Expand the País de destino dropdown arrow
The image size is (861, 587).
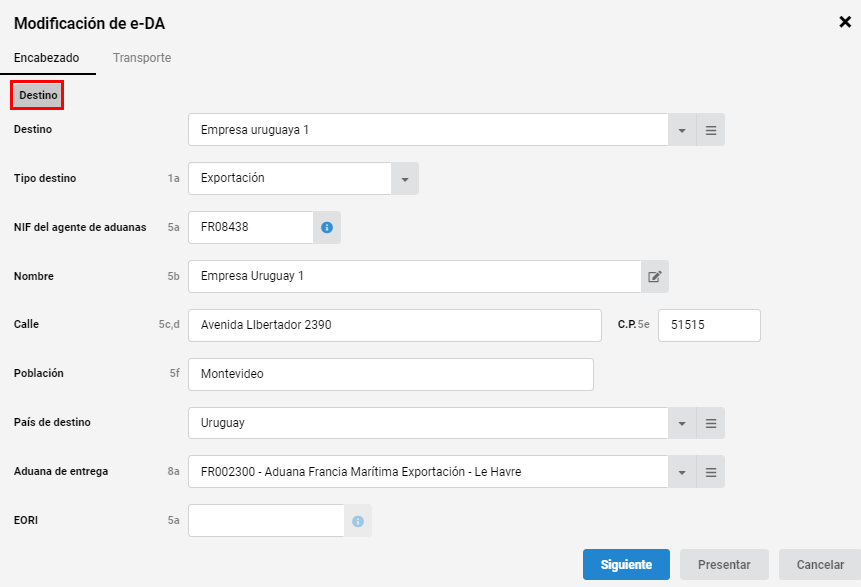(682, 423)
